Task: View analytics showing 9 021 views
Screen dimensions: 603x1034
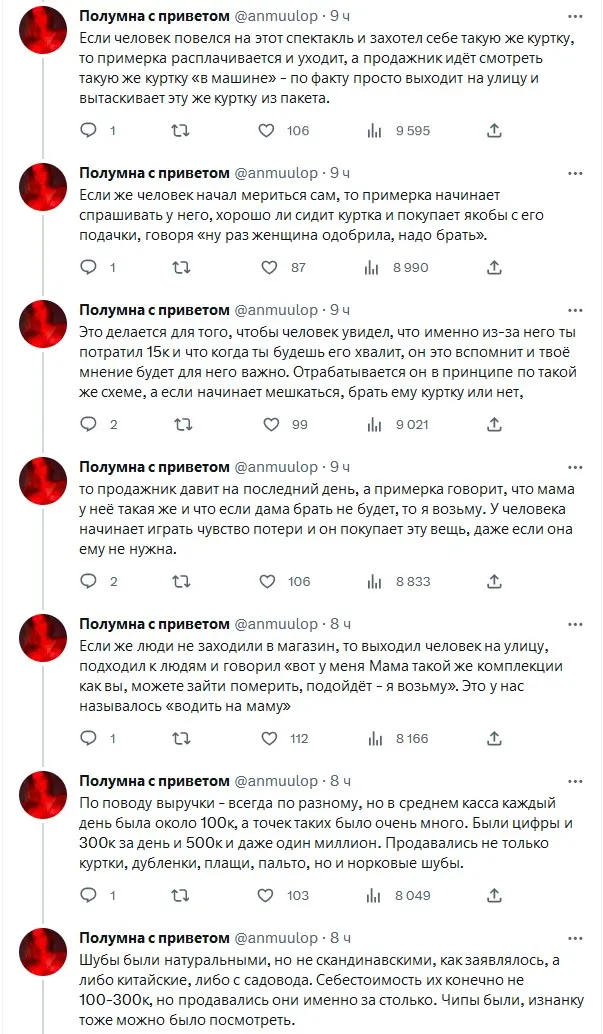Action: click(376, 424)
